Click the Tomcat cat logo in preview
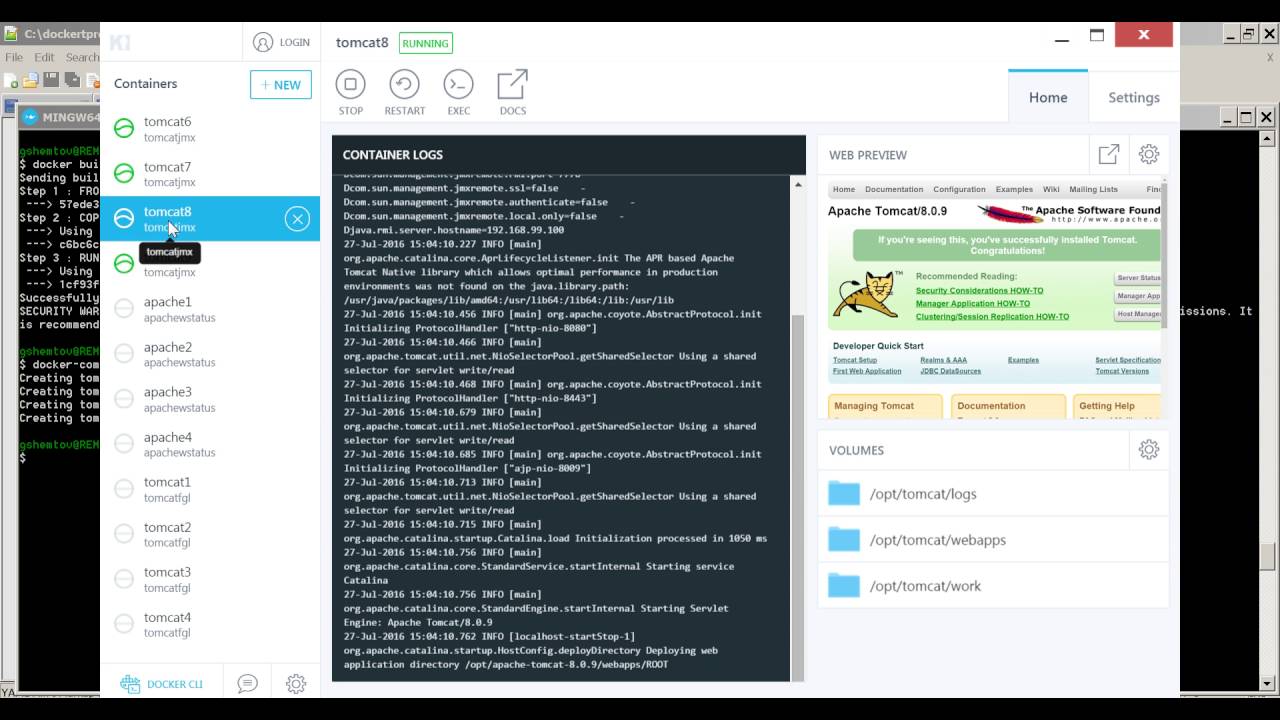Image resolution: width=1280 pixels, height=720 pixels. click(868, 294)
